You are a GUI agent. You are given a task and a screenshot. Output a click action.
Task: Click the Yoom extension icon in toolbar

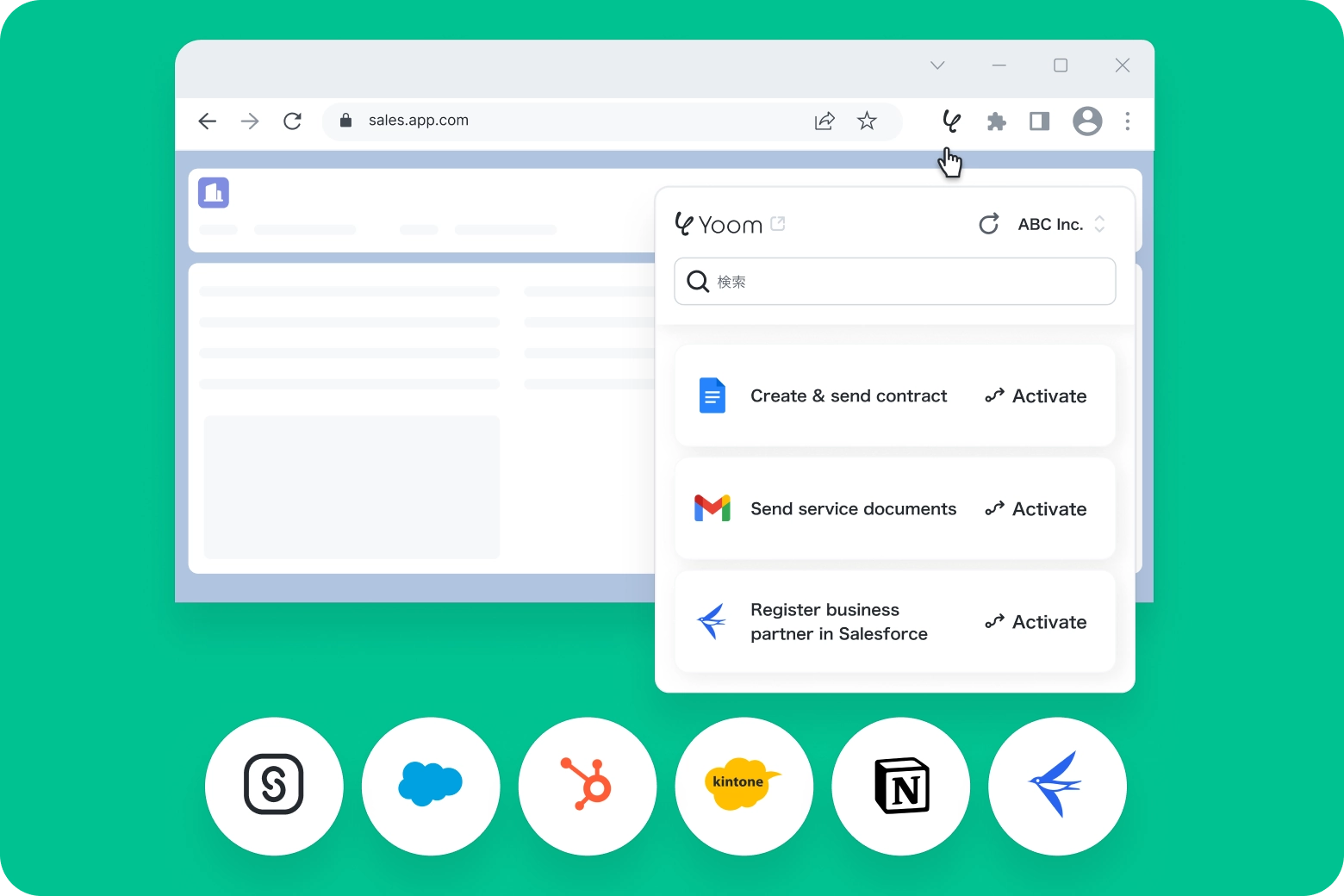pos(951,121)
